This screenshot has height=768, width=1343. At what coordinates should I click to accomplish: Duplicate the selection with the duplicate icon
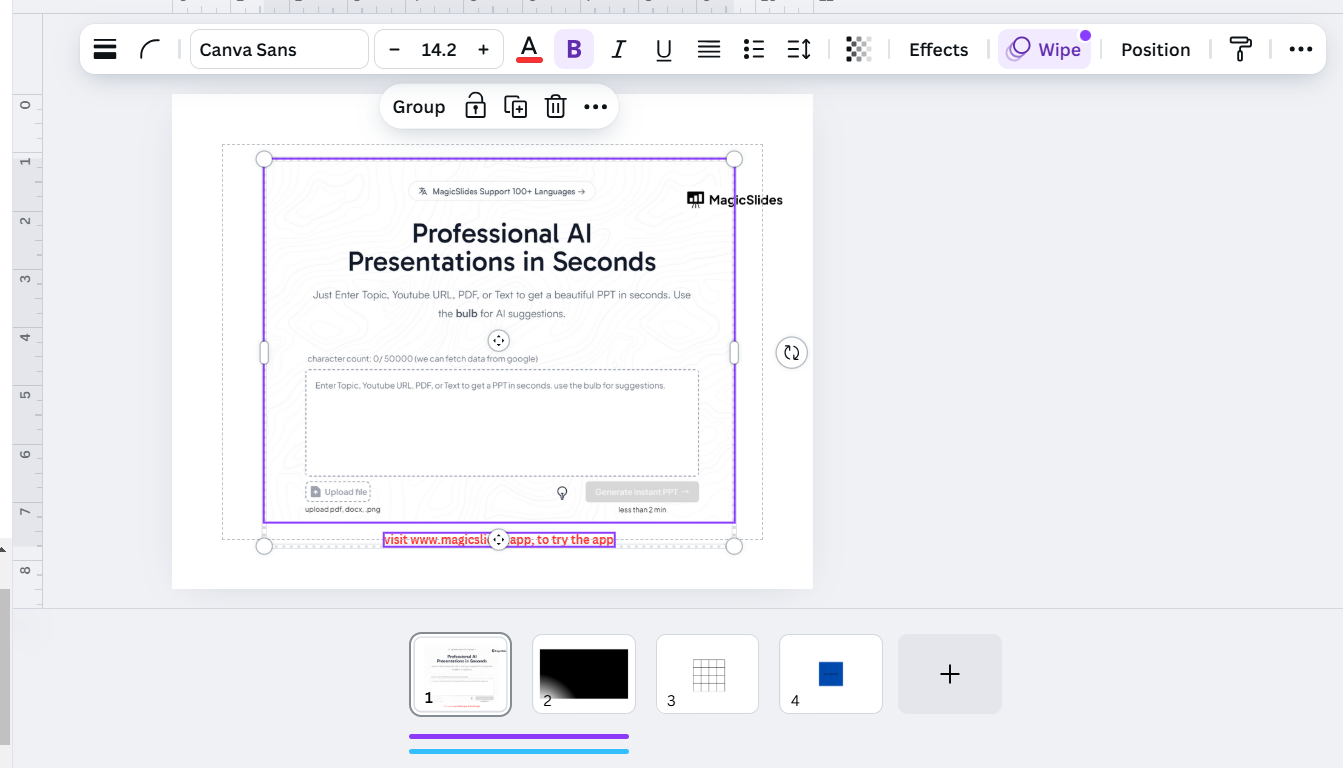[x=515, y=106]
